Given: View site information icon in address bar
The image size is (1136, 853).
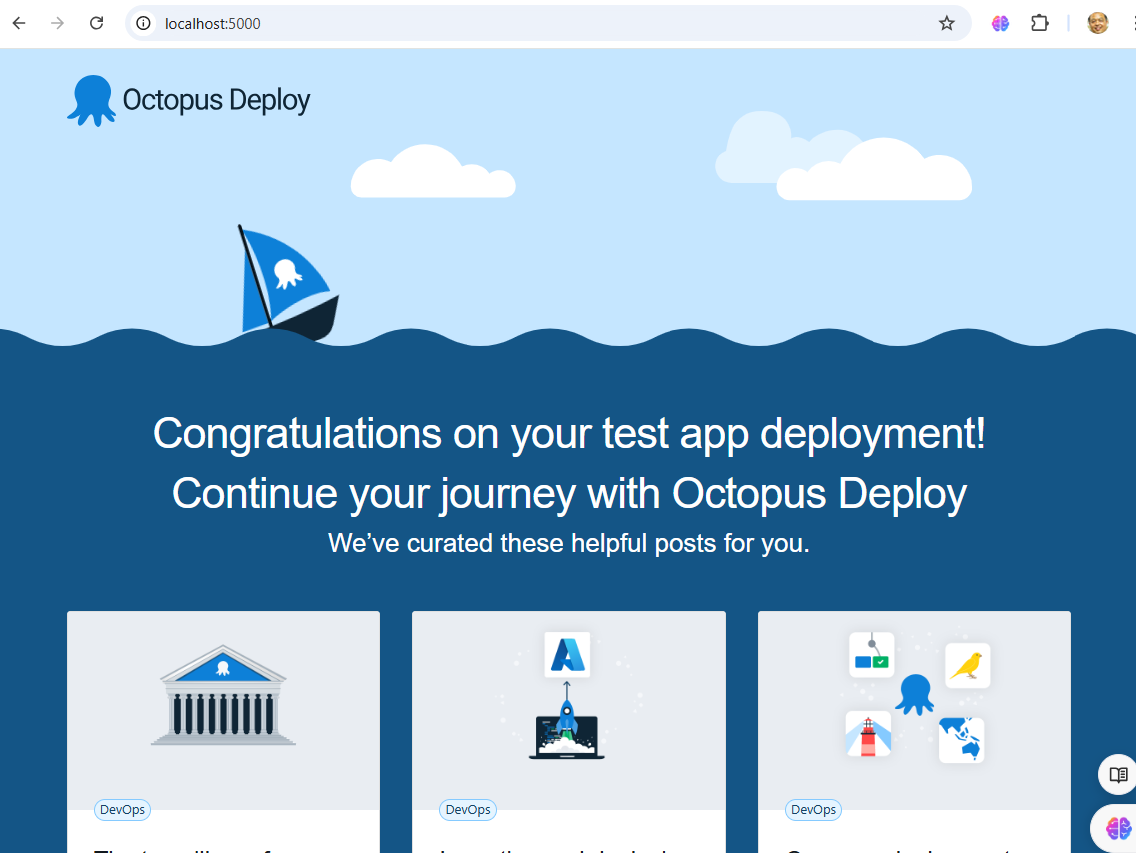Looking at the screenshot, I should 144,23.
